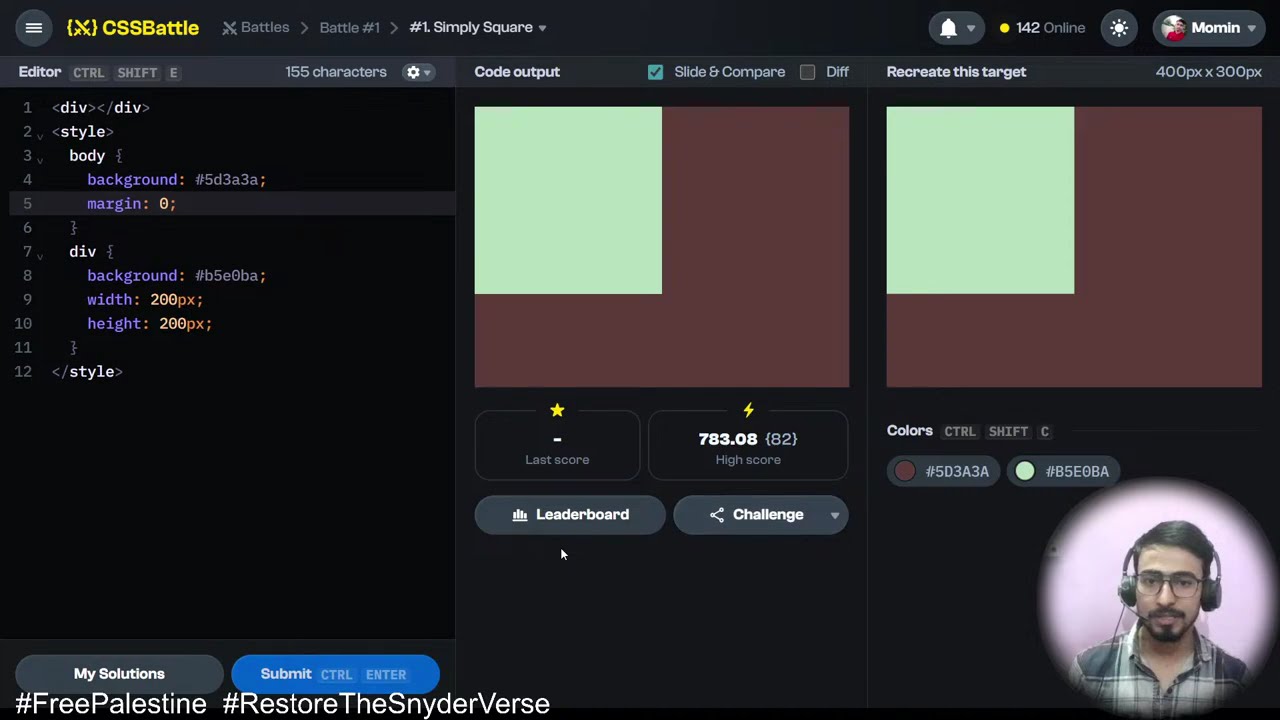Toggle Slide & Compare checkbox

coord(655,72)
